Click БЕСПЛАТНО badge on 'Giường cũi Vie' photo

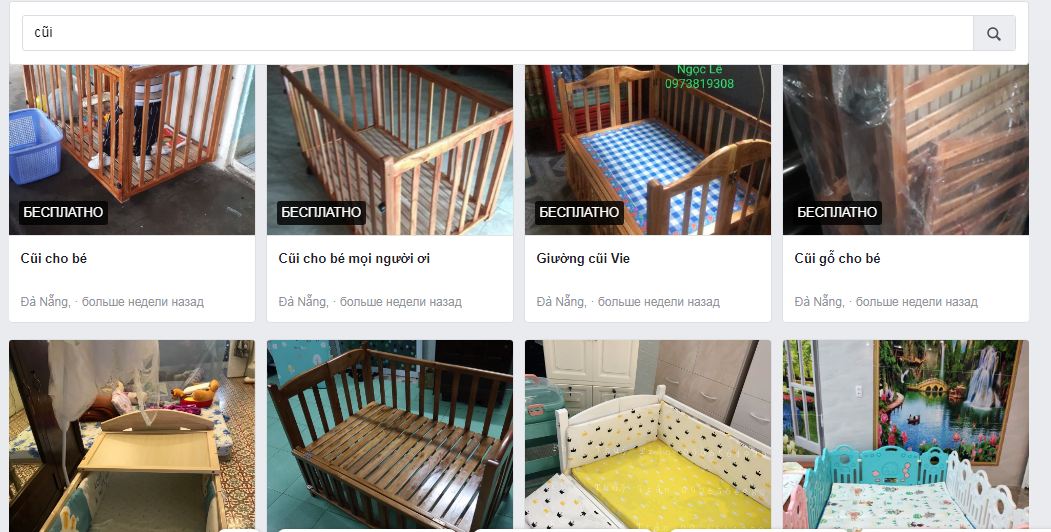(579, 212)
